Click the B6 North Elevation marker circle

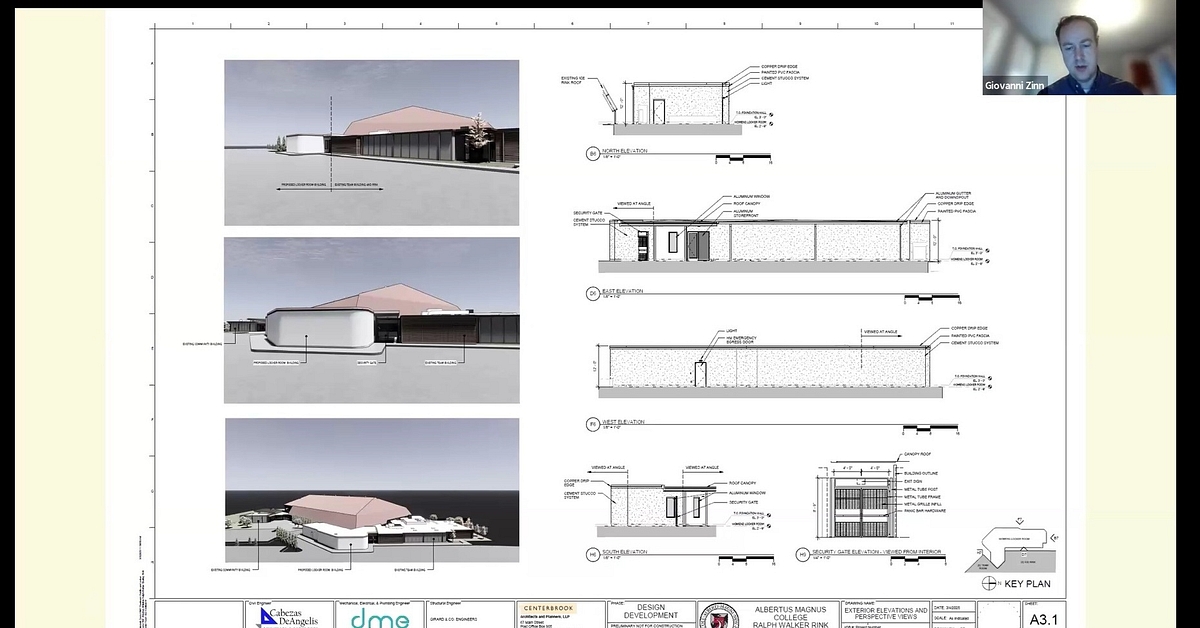(x=593, y=154)
